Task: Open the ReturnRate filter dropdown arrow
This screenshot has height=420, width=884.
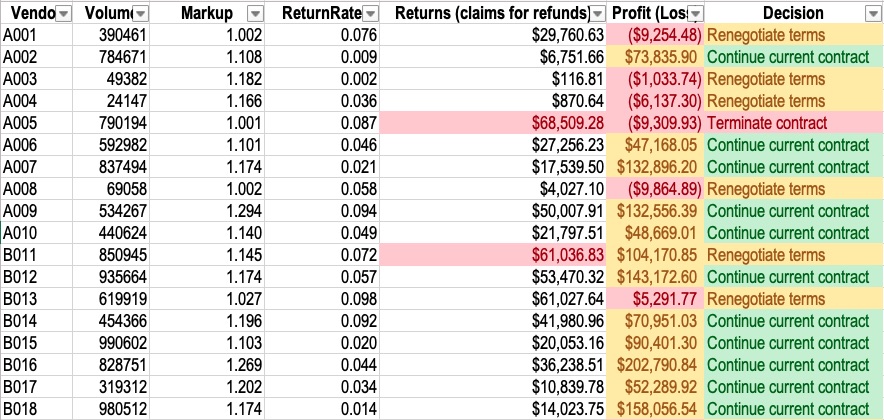Action: 371,14
